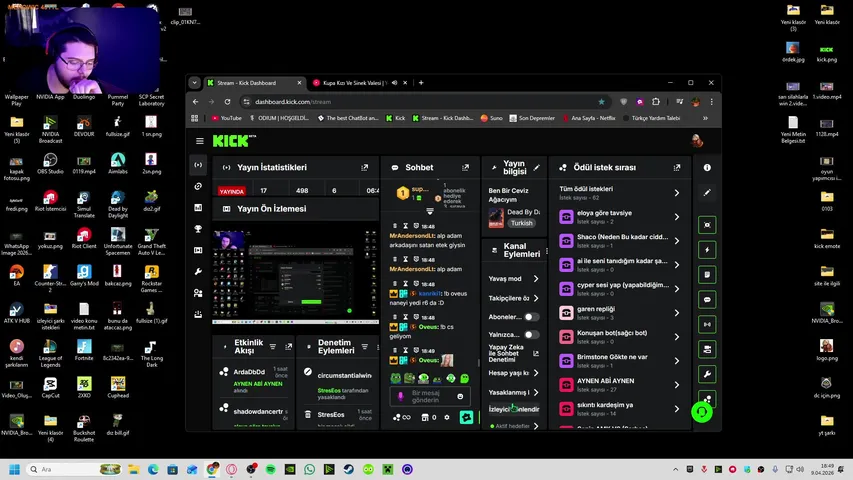Open the Brimstone Gökte ne var reward

coord(620,361)
